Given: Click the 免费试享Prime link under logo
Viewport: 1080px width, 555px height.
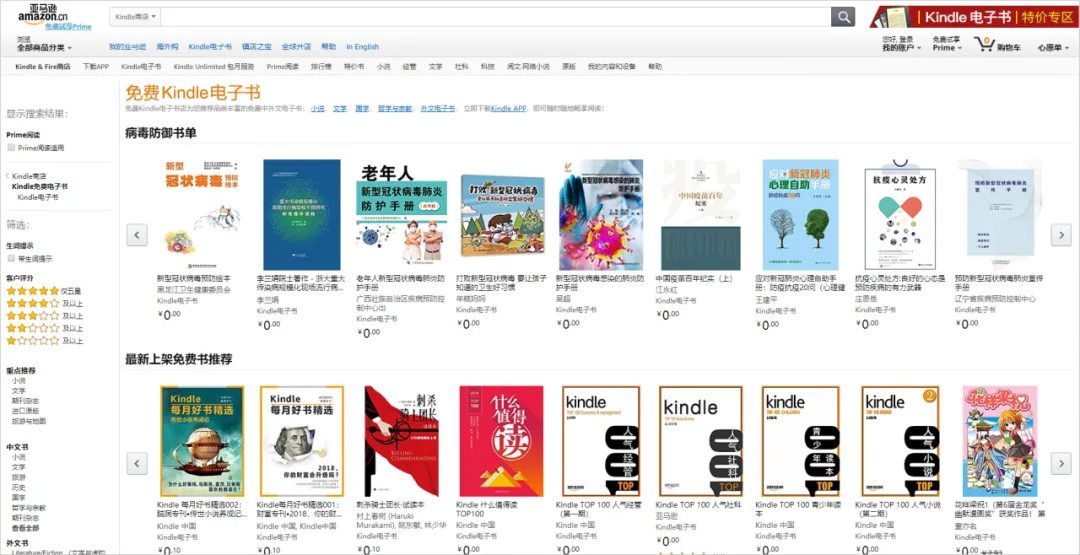Looking at the screenshot, I should [68, 26].
